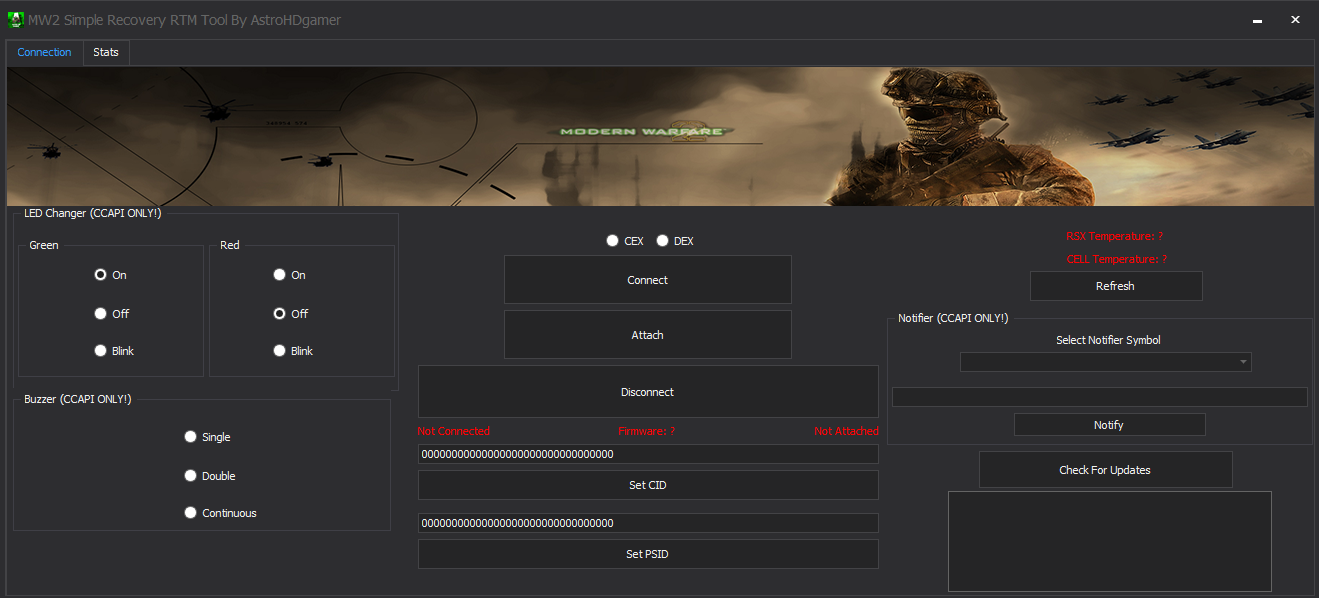This screenshot has width=1319, height=598.
Task: Focus the CID value input field
Action: 648,454
